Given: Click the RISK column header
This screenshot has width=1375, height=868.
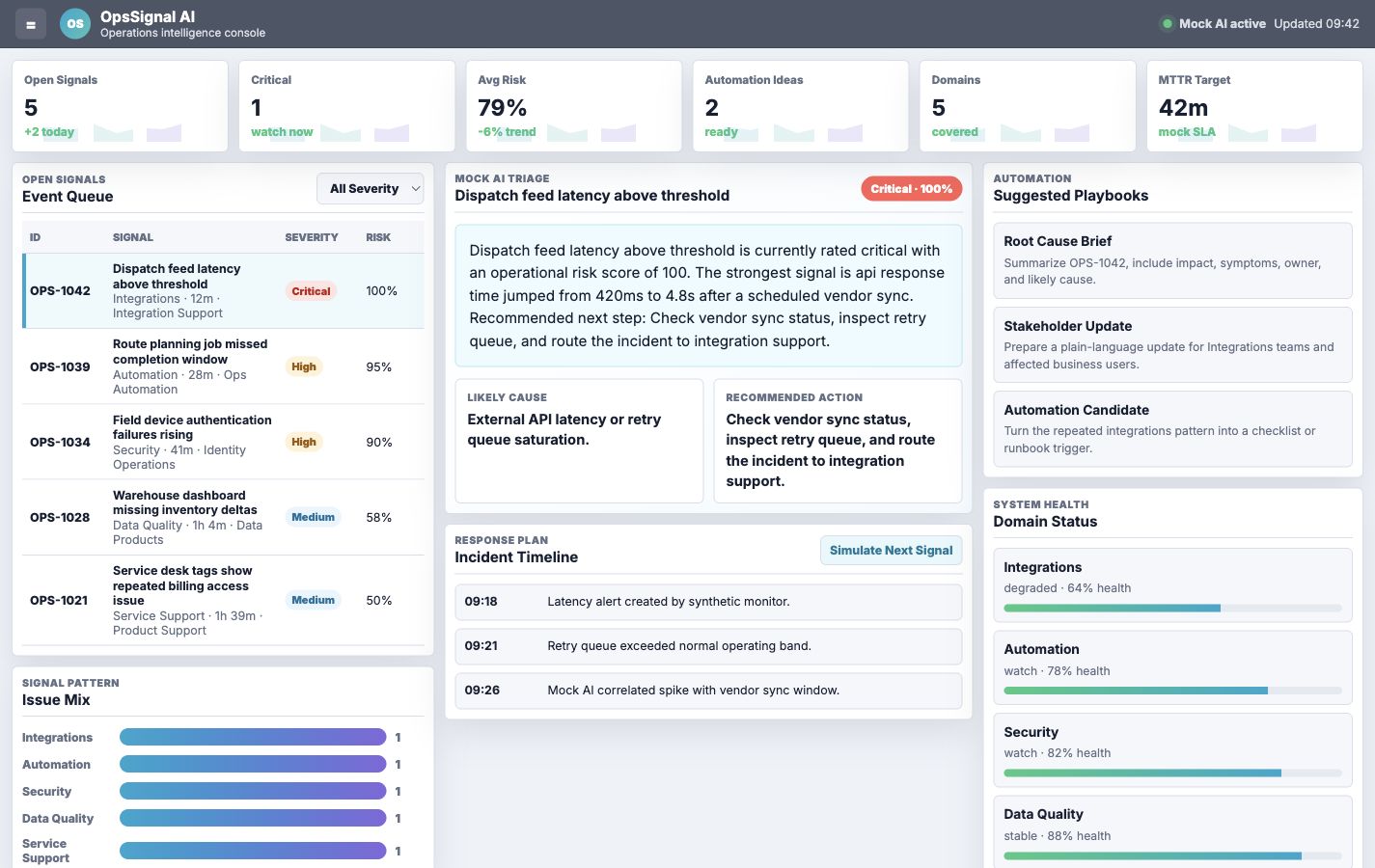Looking at the screenshot, I should (x=378, y=237).
